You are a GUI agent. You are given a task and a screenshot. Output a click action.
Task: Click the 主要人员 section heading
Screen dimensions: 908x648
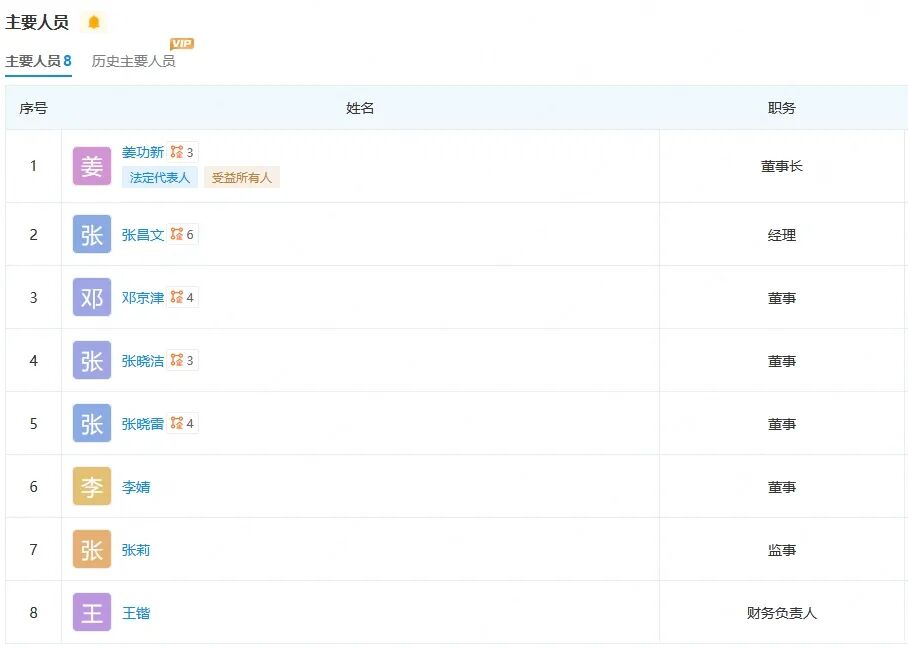click(x=37, y=23)
